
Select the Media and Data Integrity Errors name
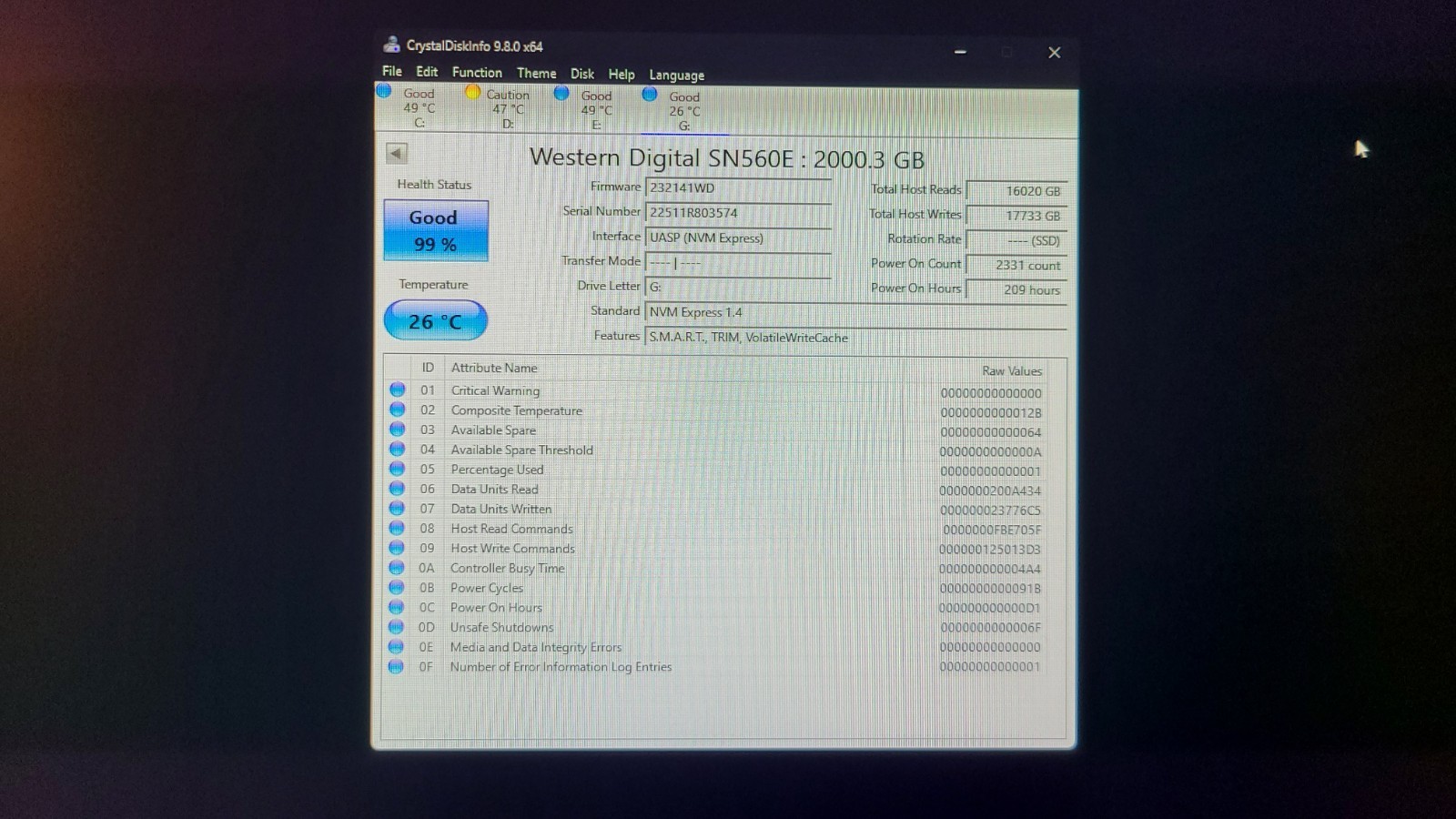536,647
